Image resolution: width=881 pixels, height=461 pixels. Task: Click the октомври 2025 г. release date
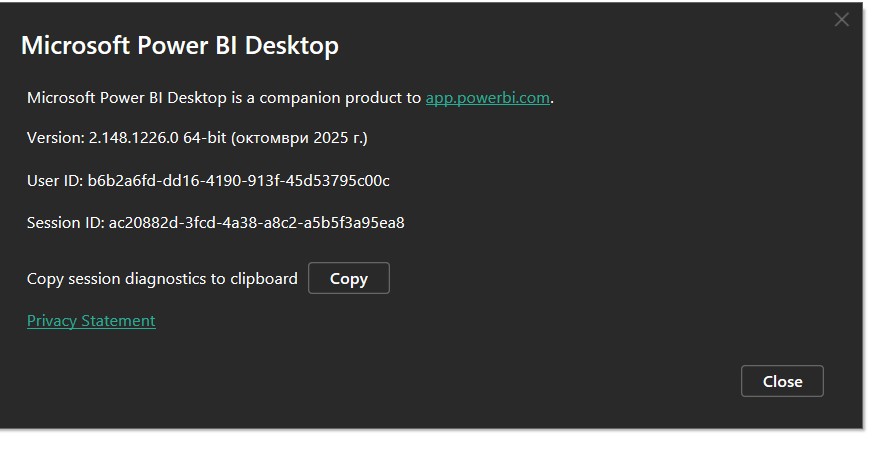point(299,138)
